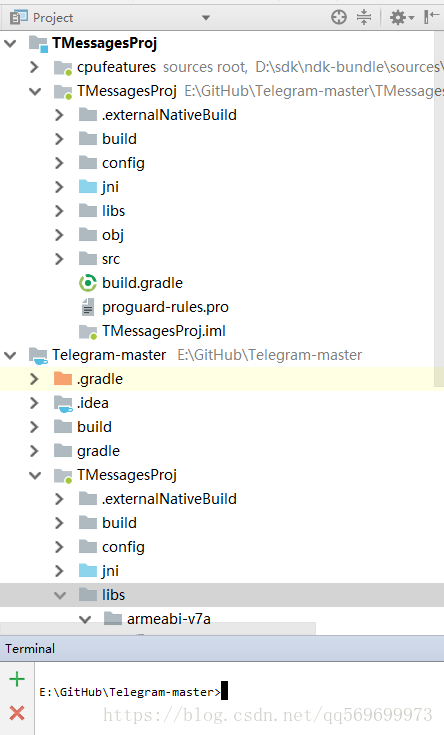This screenshot has width=444, height=735.
Task: Select the cpufeatures sources root row
Action: [x=222, y=67]
